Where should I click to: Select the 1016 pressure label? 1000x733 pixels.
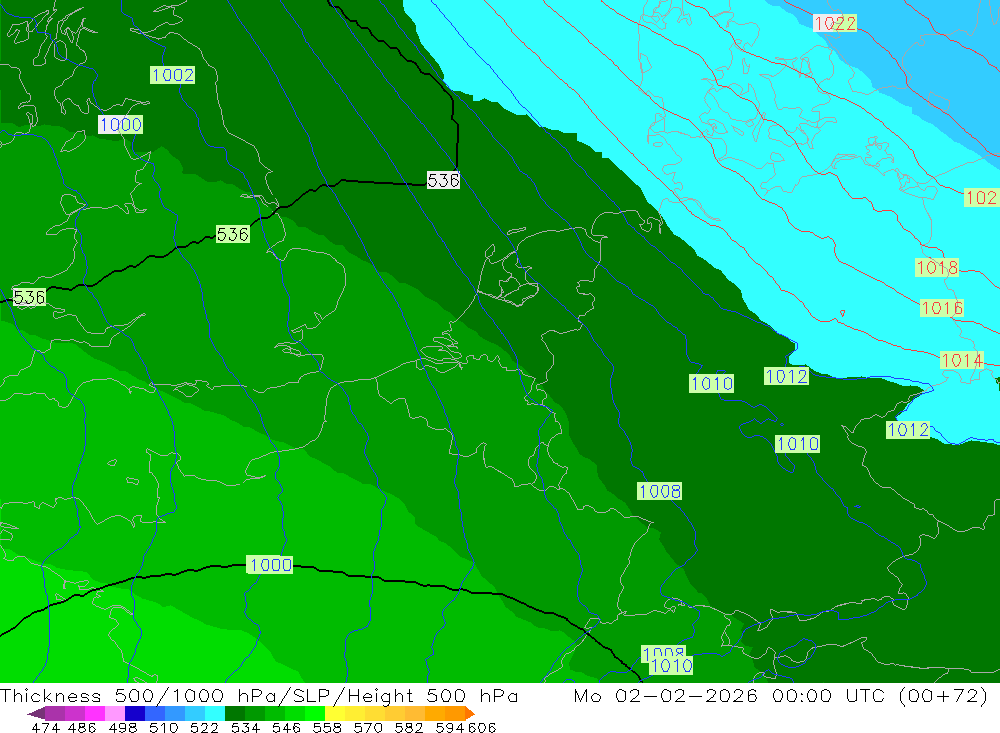pos(942,308)
